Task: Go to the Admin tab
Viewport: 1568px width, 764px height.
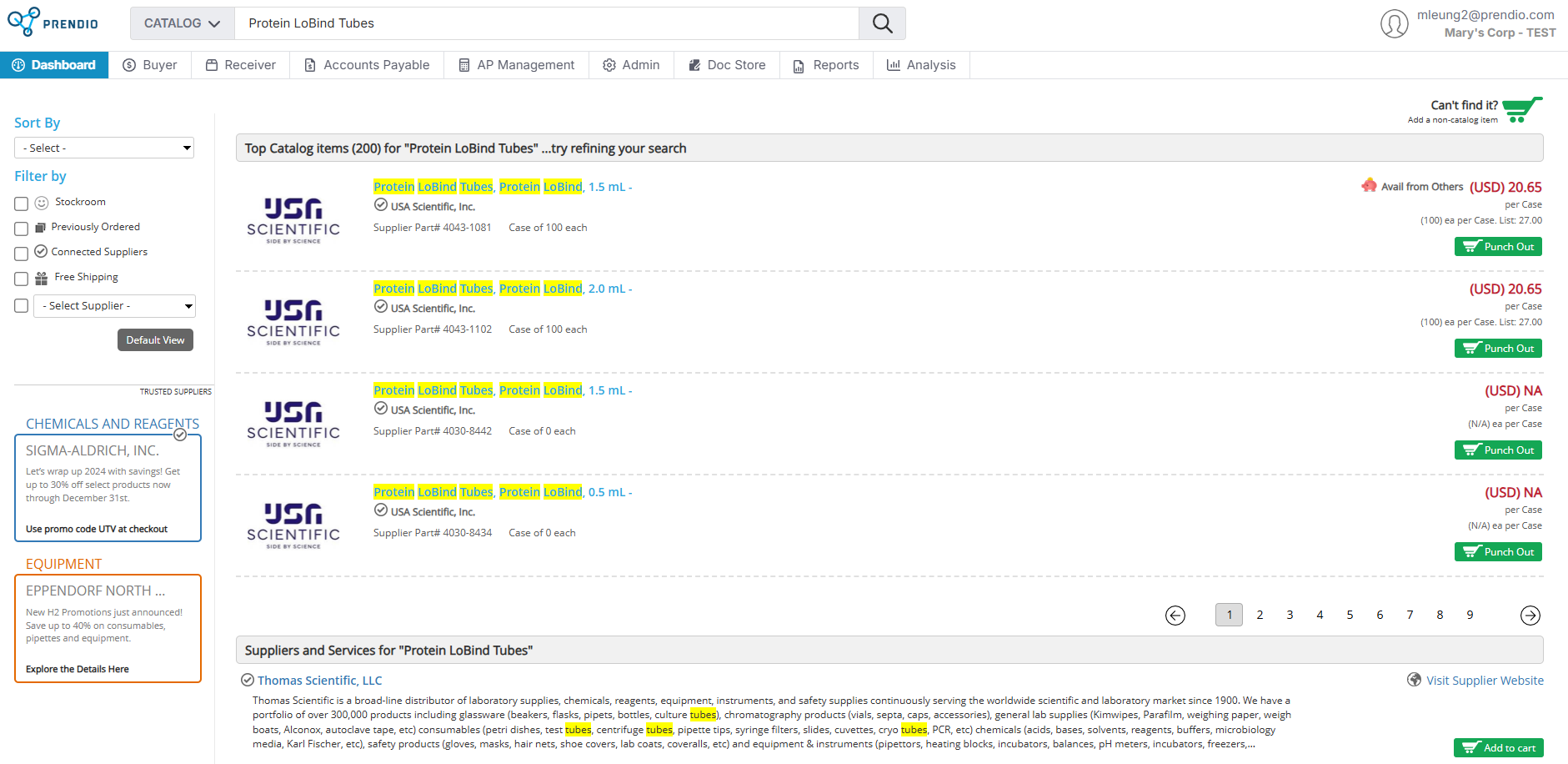Action: 632,65
